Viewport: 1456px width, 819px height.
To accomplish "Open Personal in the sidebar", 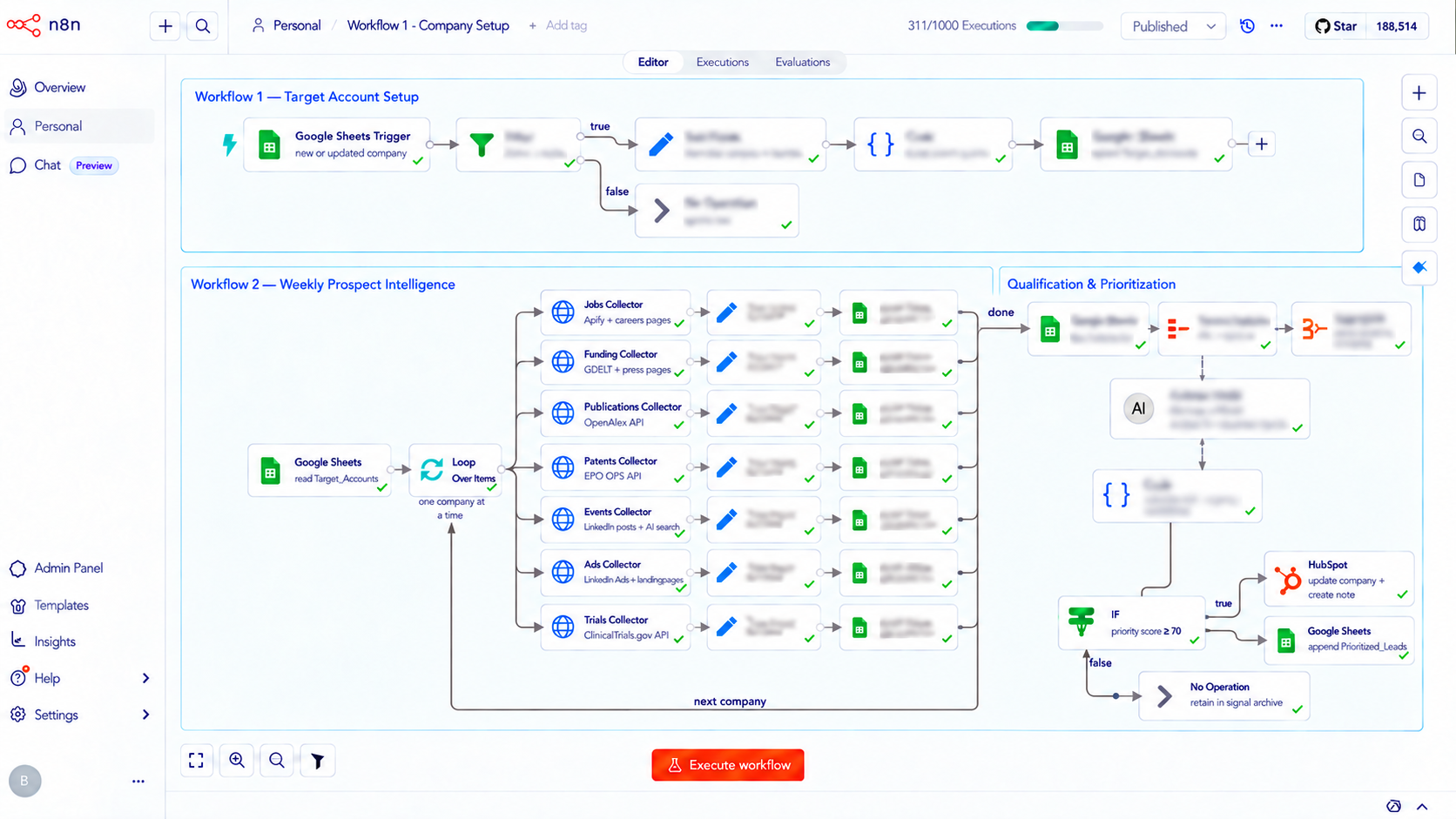I will click(78, 126).
